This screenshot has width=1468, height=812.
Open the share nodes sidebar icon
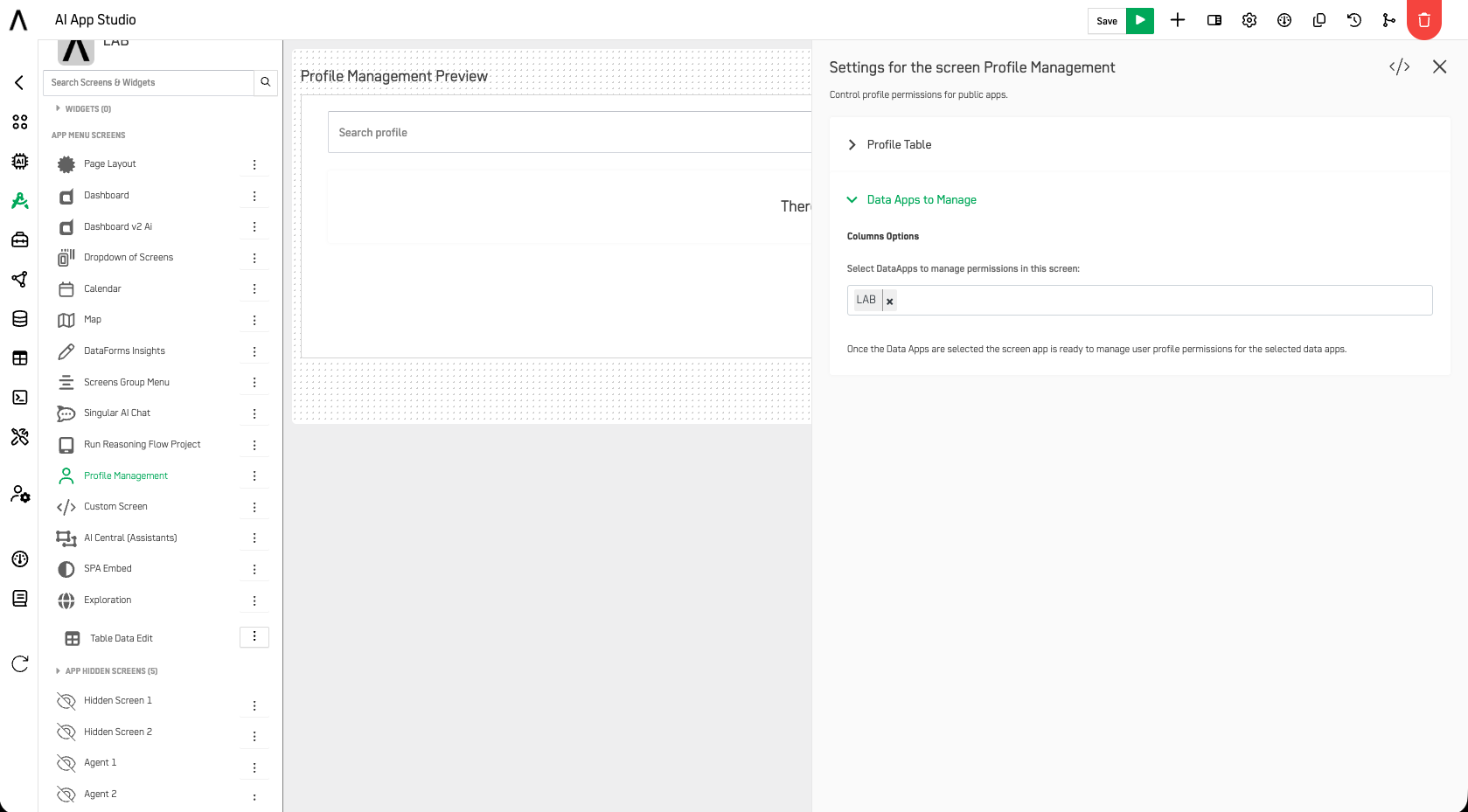(19, 279)
